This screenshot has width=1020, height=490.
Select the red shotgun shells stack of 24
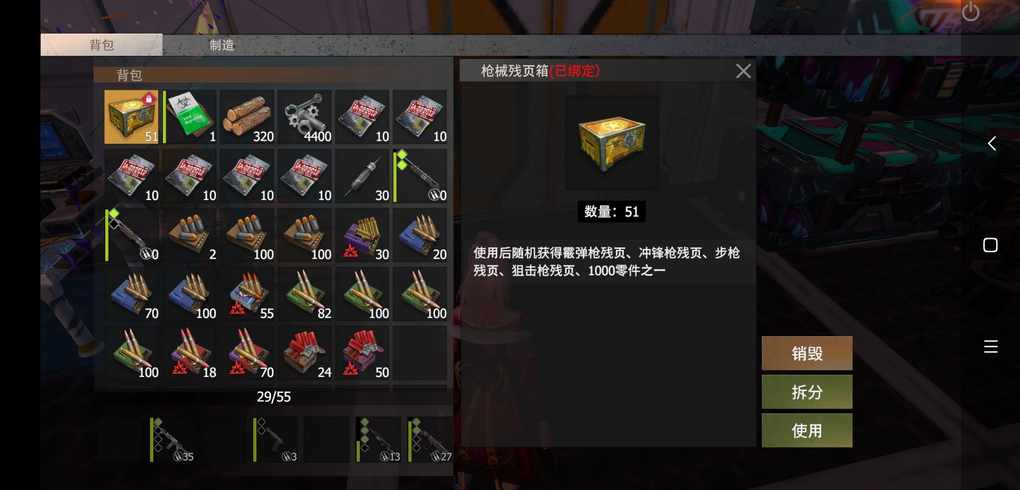pos(304,353)
